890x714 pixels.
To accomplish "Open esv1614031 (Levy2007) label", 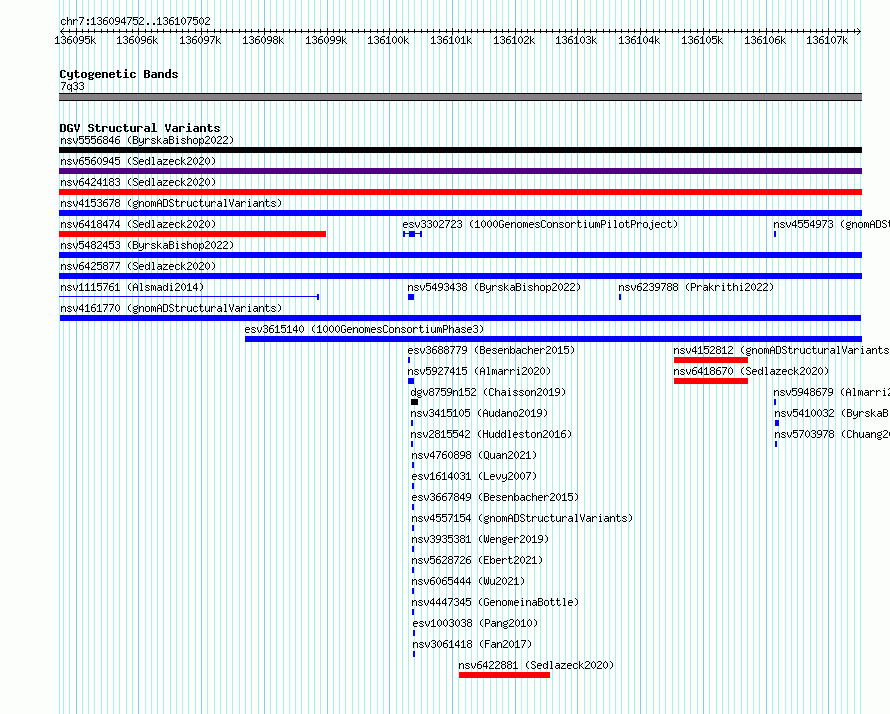I will click(x=474, y=476).
